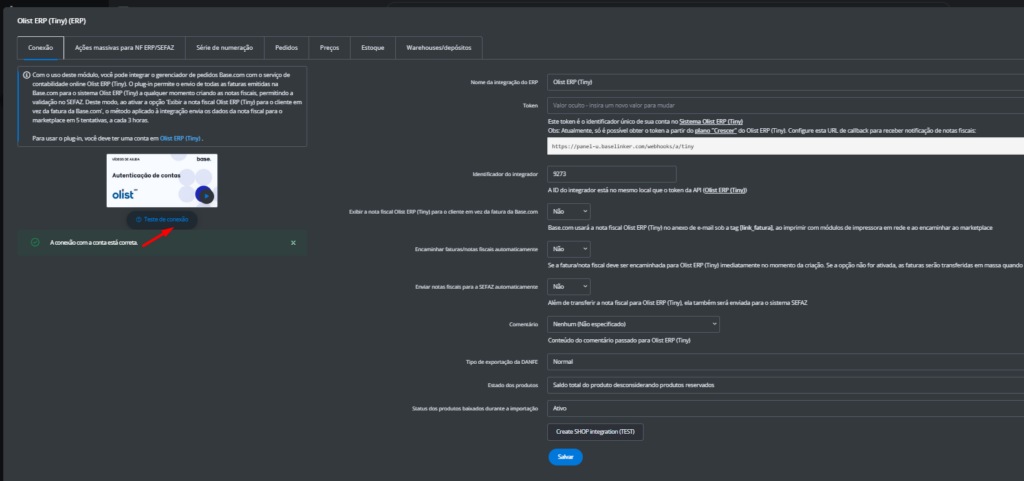Go to the Pedidos tab
Image resolution: width=1024 pixels, height=481 pixels.
click(287, 48)
